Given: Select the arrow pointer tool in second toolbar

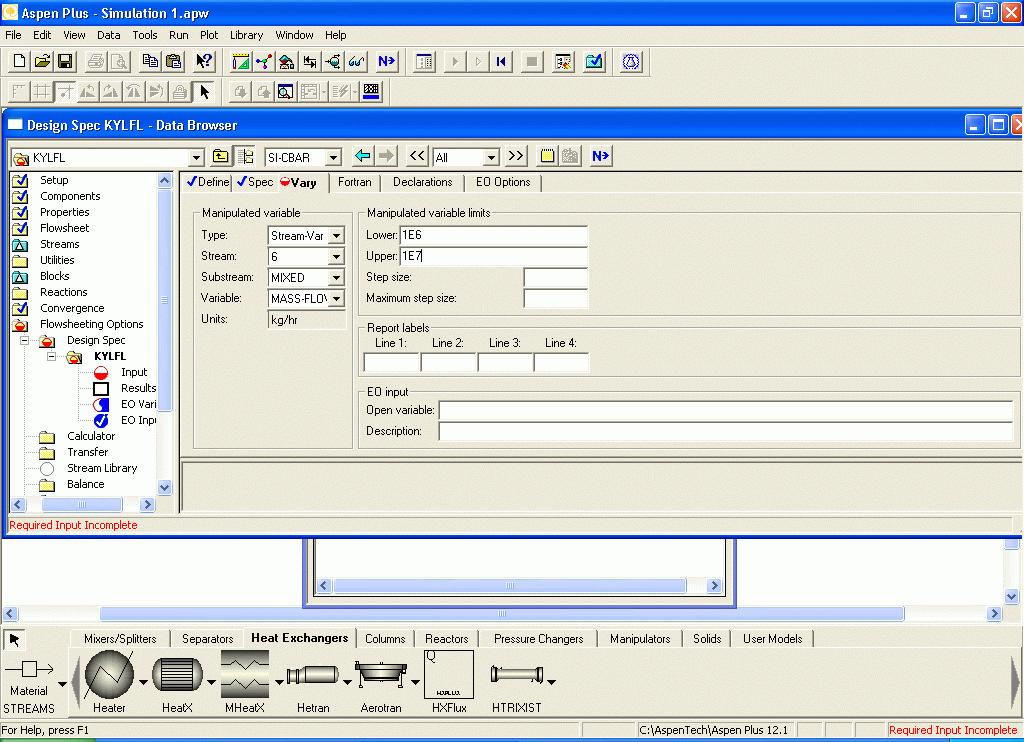Looking at the screenshot, I should [204, 91].
